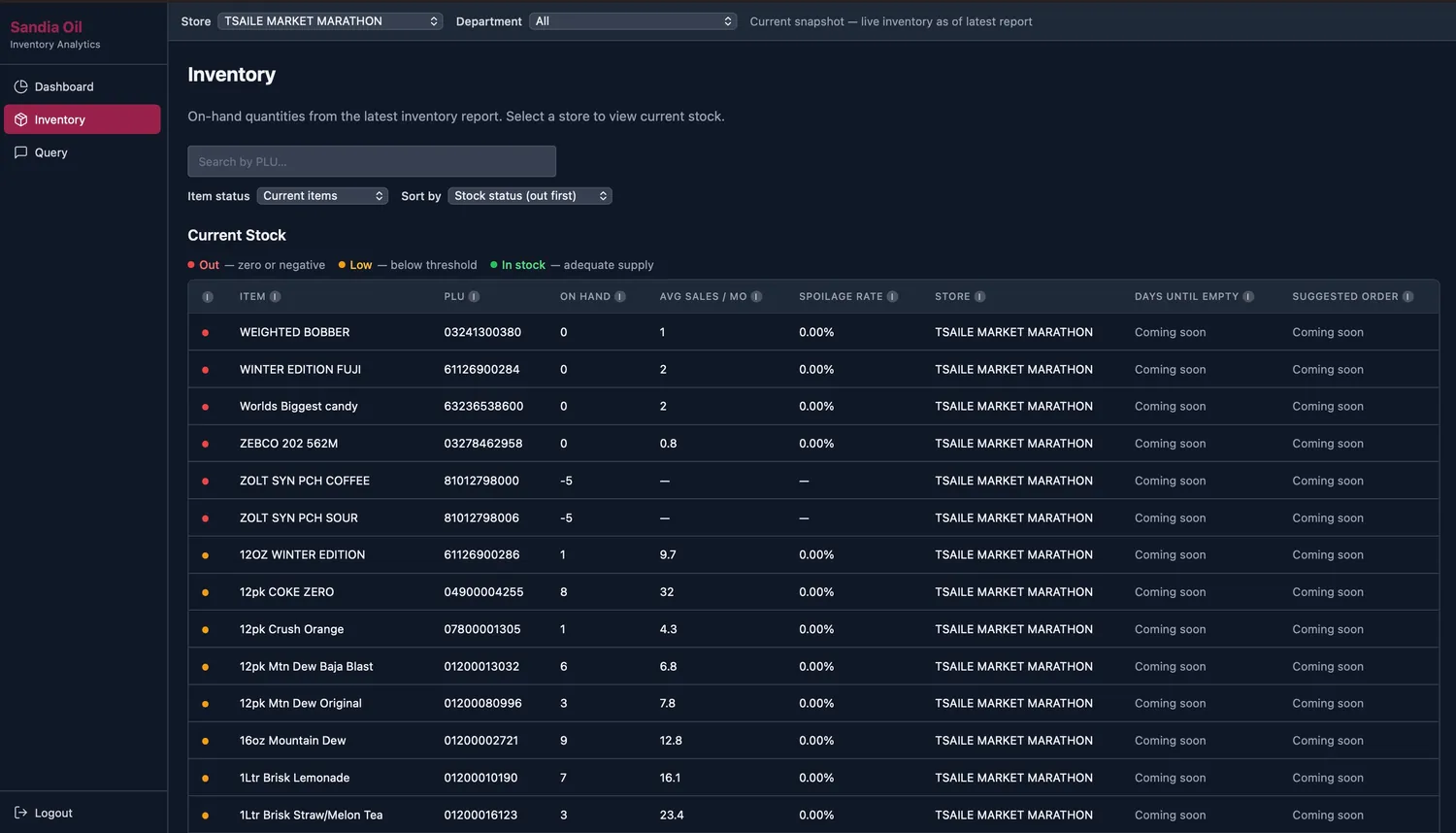Viewport: 1456px width, 833px height.
Task: Click the Logout arrow icon
Action: point(19,813)
